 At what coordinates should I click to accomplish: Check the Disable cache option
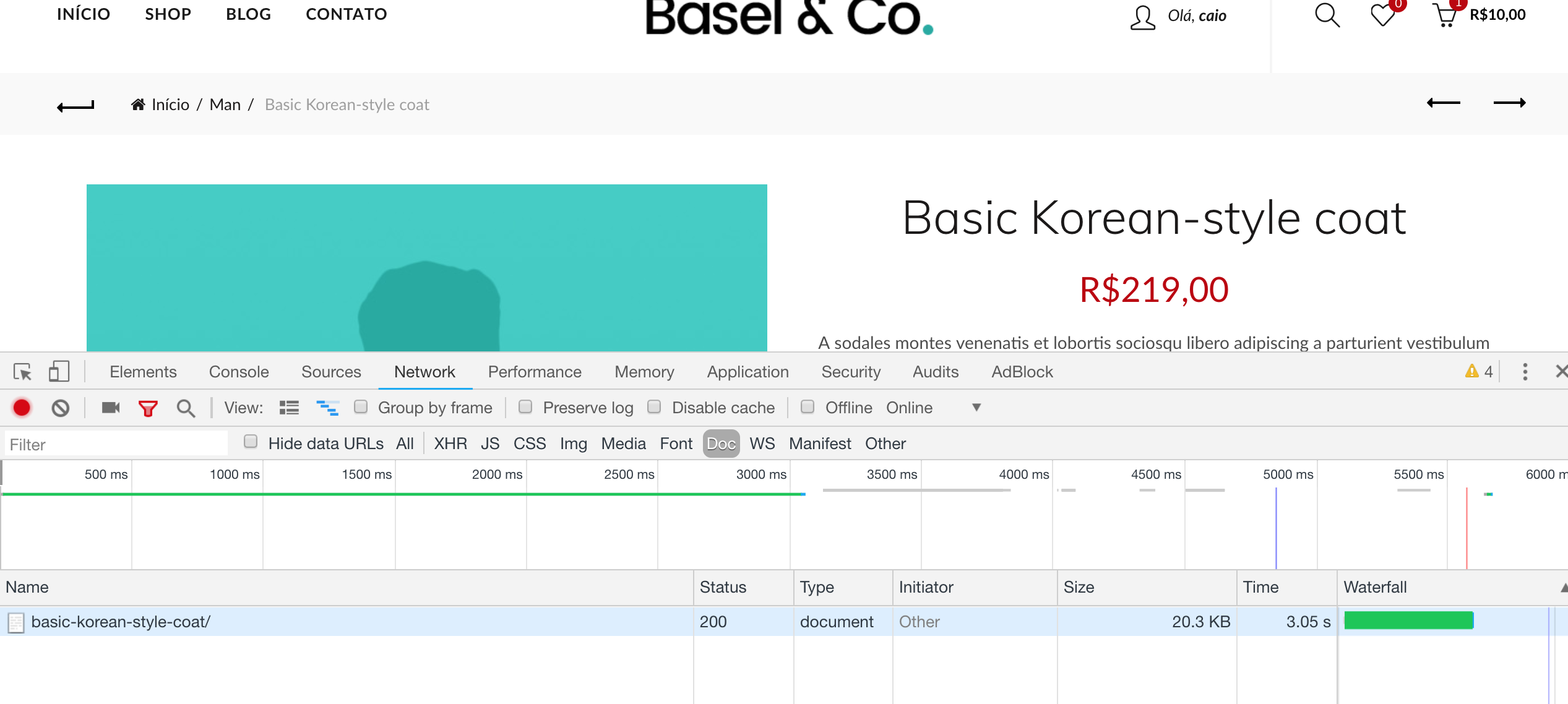pyautogui.click(x=654, y=407)
